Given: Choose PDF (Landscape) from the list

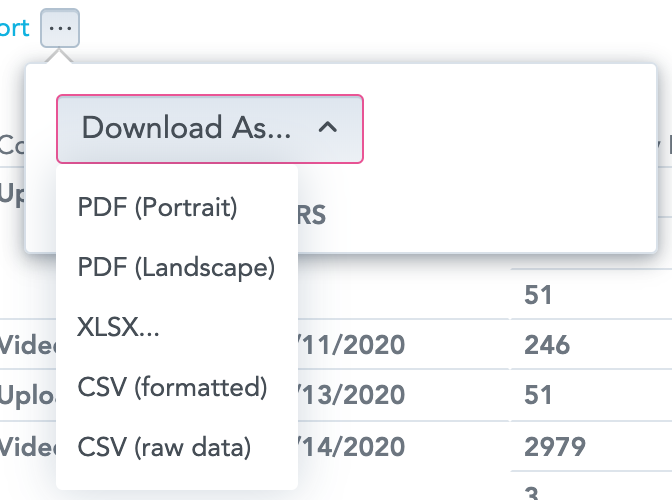Looking at the screenshot, I should coord(175,268).
